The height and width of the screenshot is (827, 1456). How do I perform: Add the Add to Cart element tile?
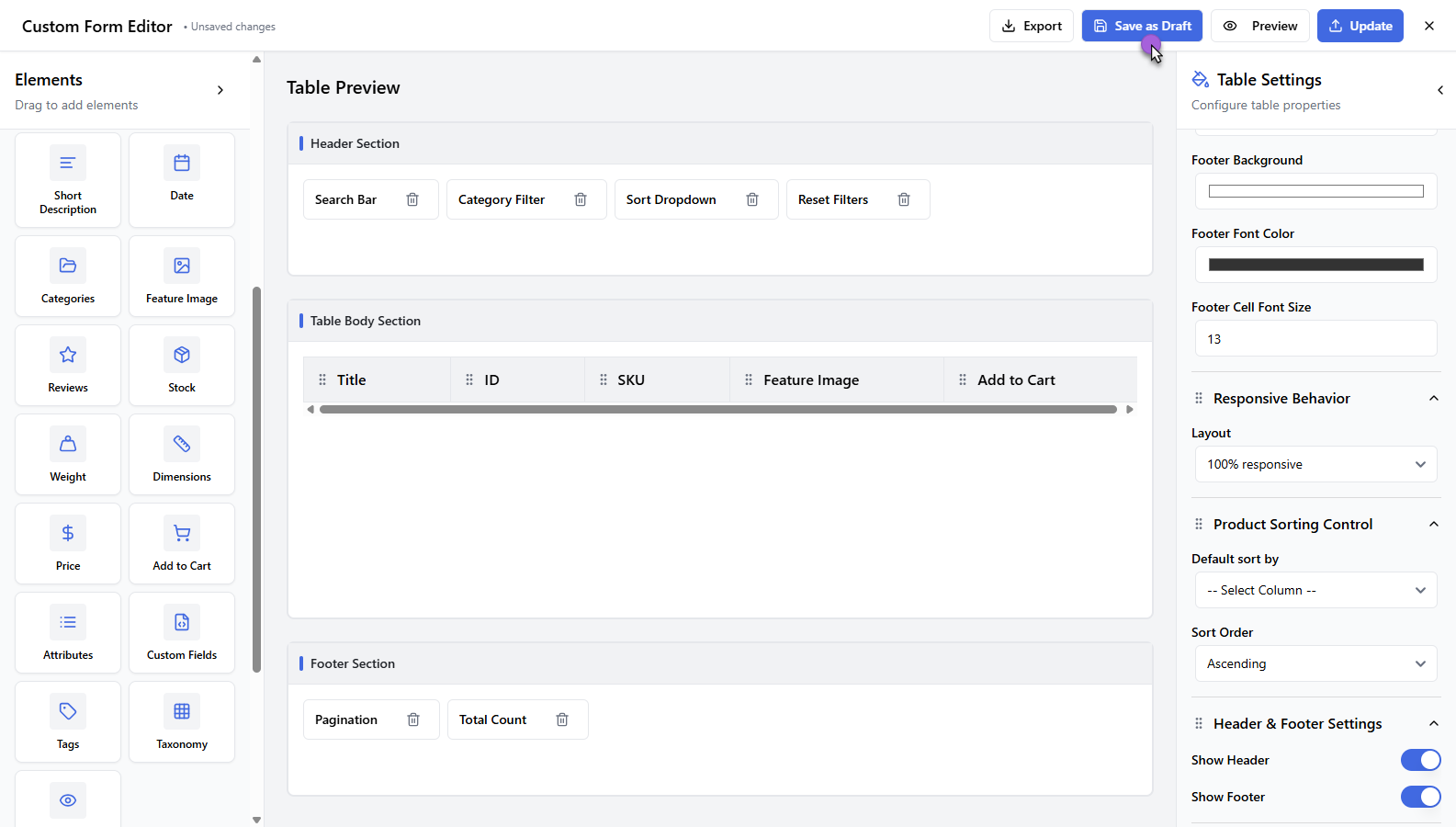[182, 543]
